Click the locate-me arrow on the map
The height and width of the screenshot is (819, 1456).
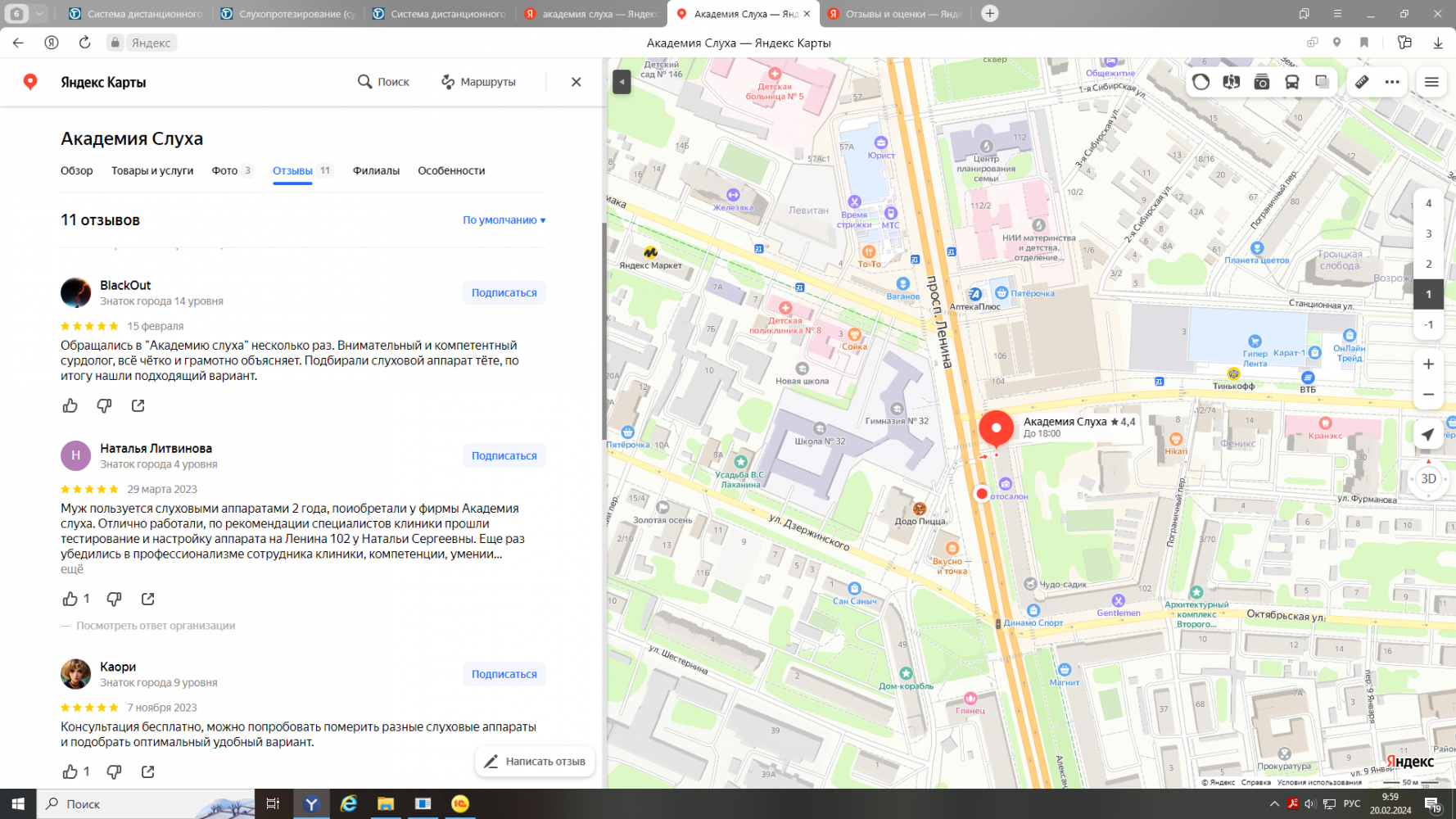pyautogui.click(x=1427, y=434)
